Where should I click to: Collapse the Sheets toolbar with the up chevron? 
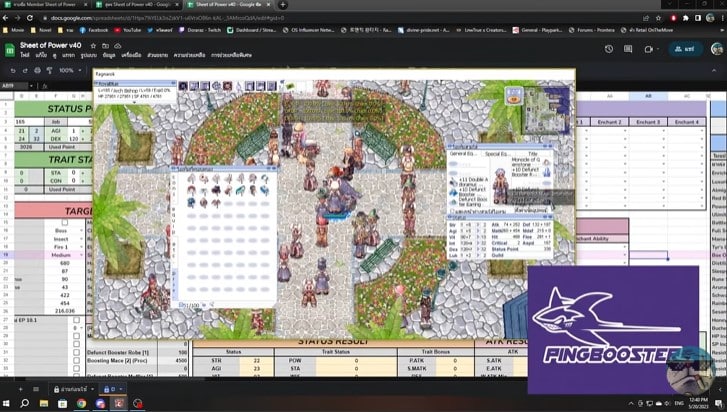(x=714, y=70)
